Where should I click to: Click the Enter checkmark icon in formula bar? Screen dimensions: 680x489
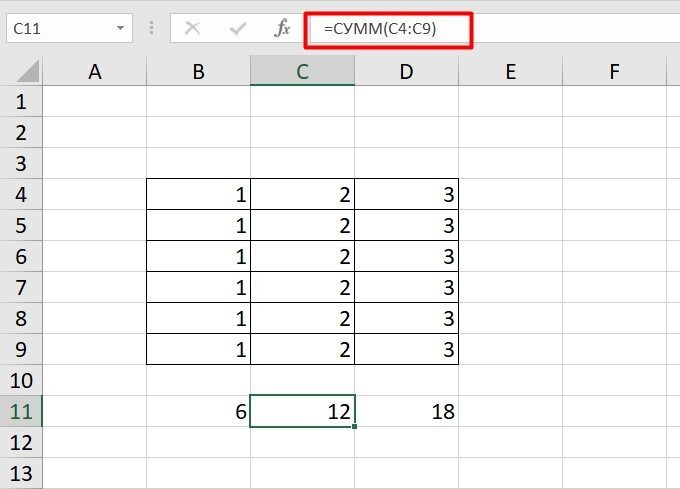(x=235, y=29)
